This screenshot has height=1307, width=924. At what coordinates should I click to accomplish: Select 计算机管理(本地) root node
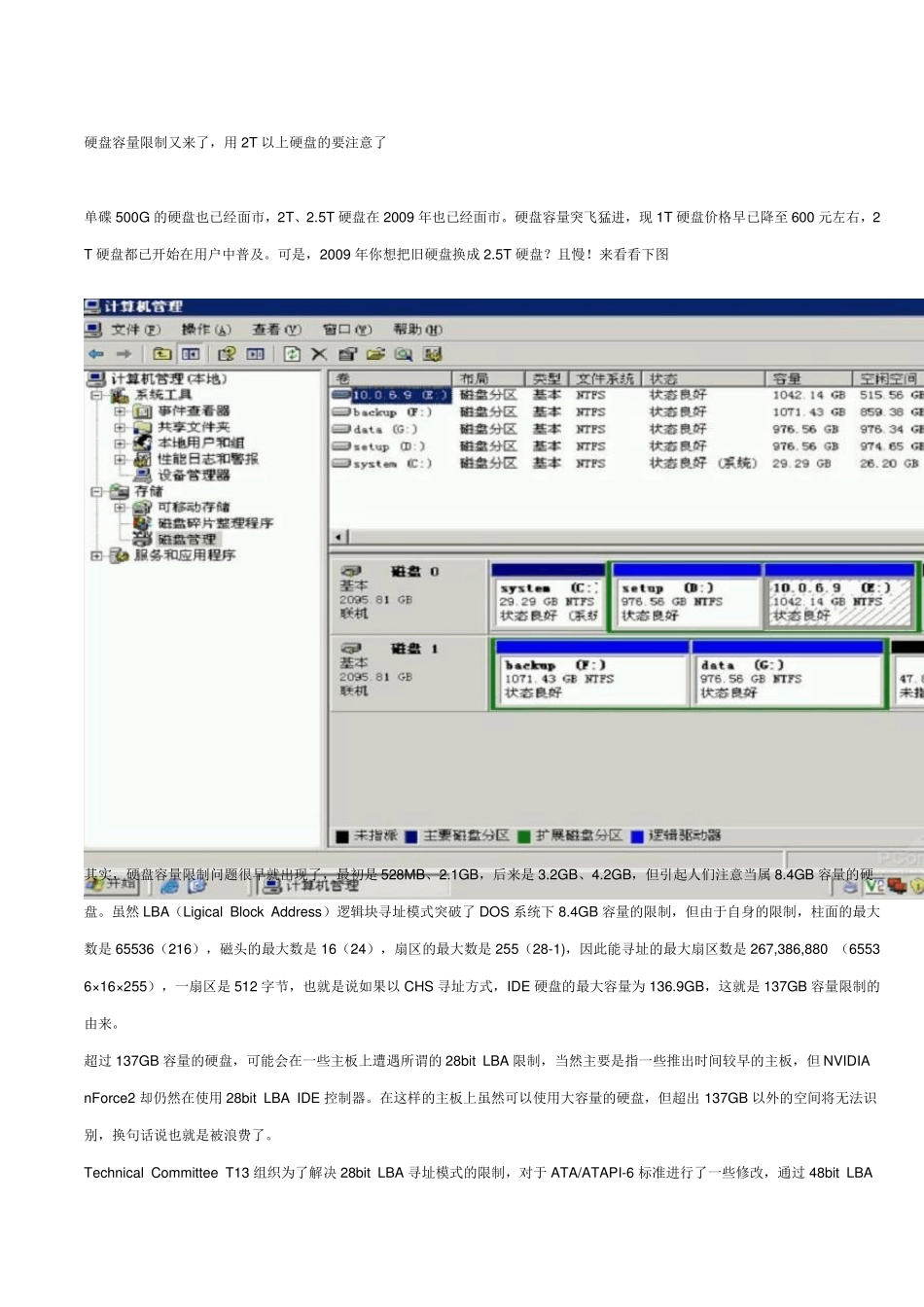click(x=168, y=379)
